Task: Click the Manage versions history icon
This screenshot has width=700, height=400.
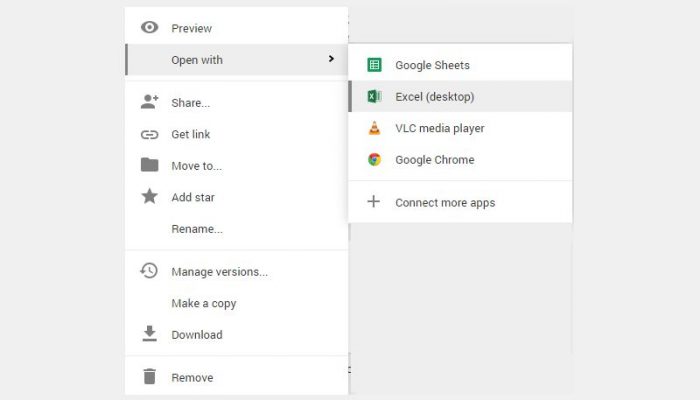Action: pyautogui.click(x=149, y=271)
